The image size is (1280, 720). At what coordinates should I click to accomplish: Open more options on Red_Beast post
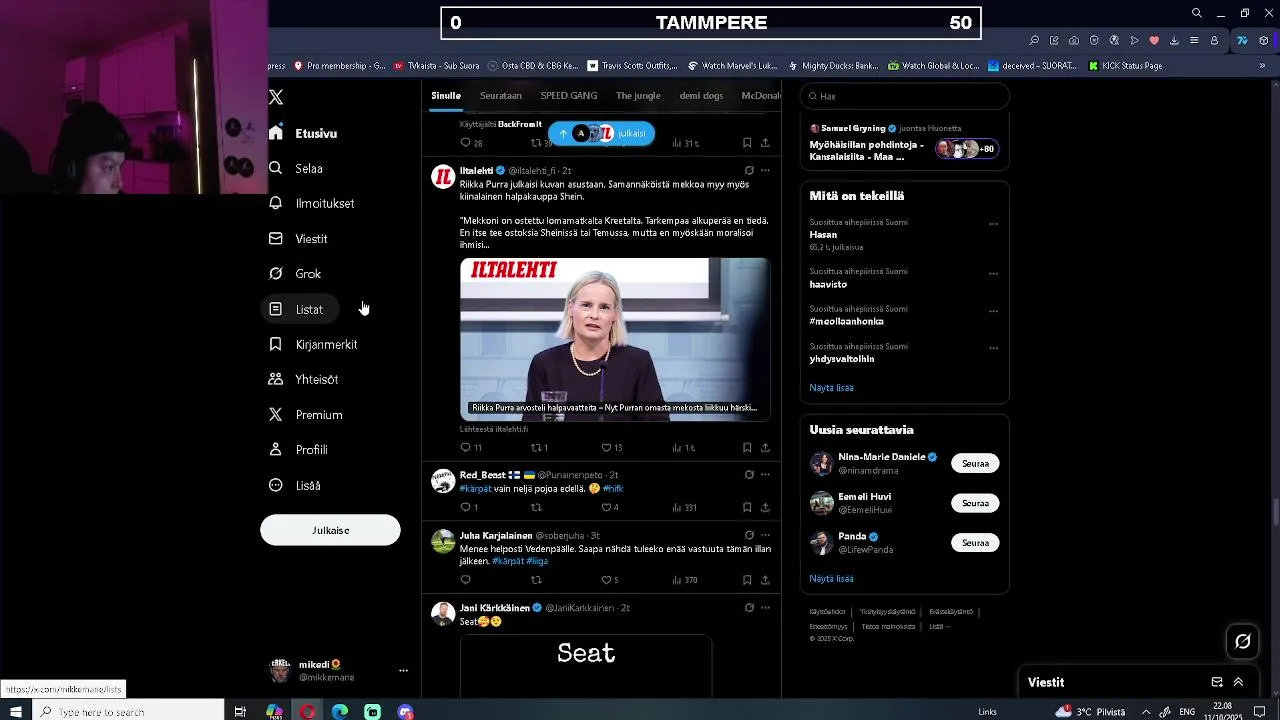[765, 475]
